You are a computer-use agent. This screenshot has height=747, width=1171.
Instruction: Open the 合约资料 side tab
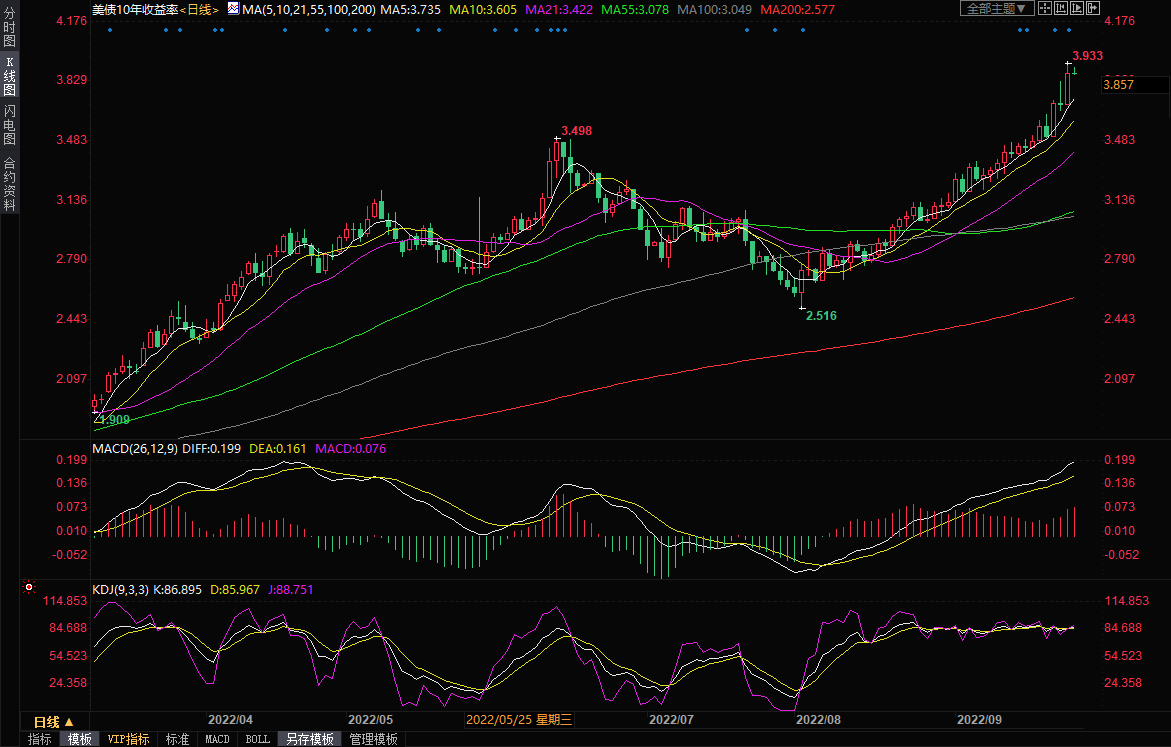tap(9, 183)
